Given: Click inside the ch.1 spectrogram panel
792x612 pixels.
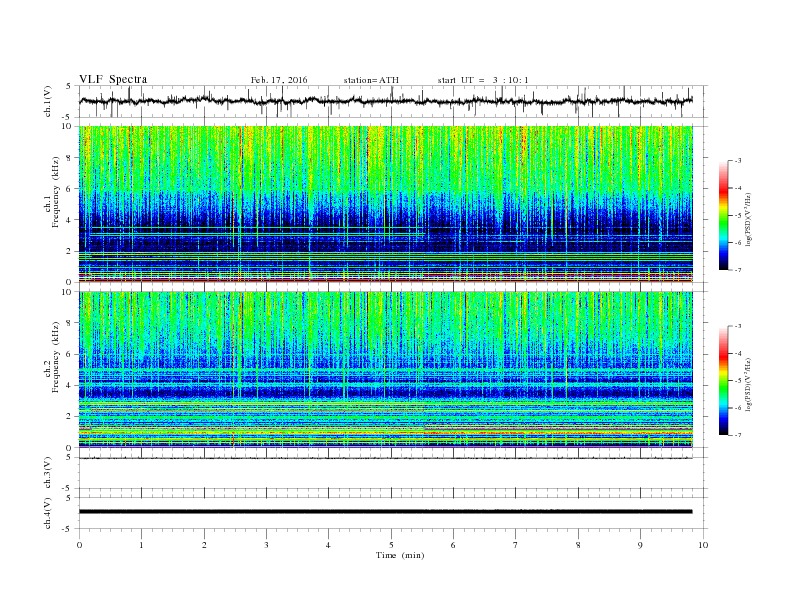Looking at the screenshot, I should [x=385, y=204].
